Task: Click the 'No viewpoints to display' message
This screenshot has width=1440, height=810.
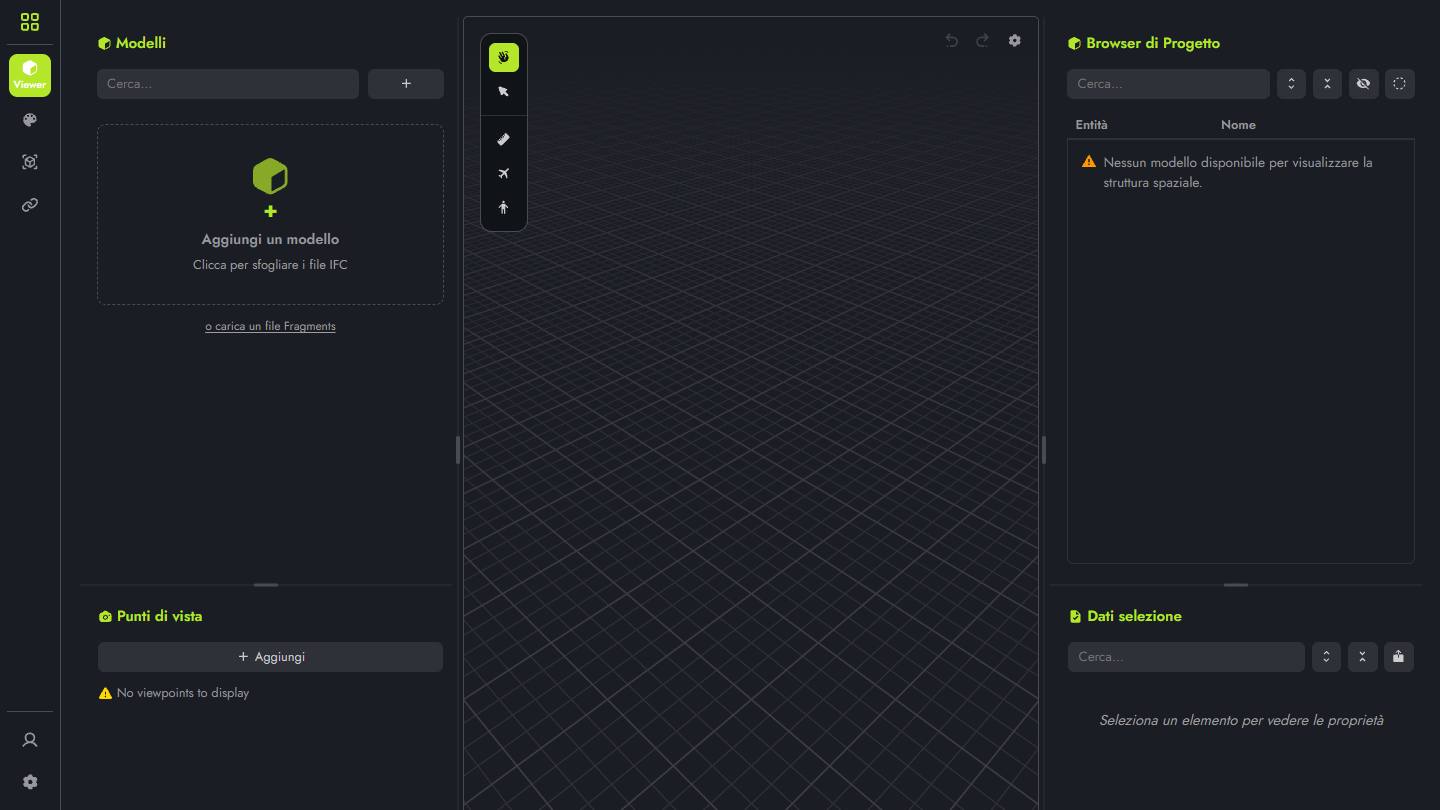Action: click(x=183, y=693)
